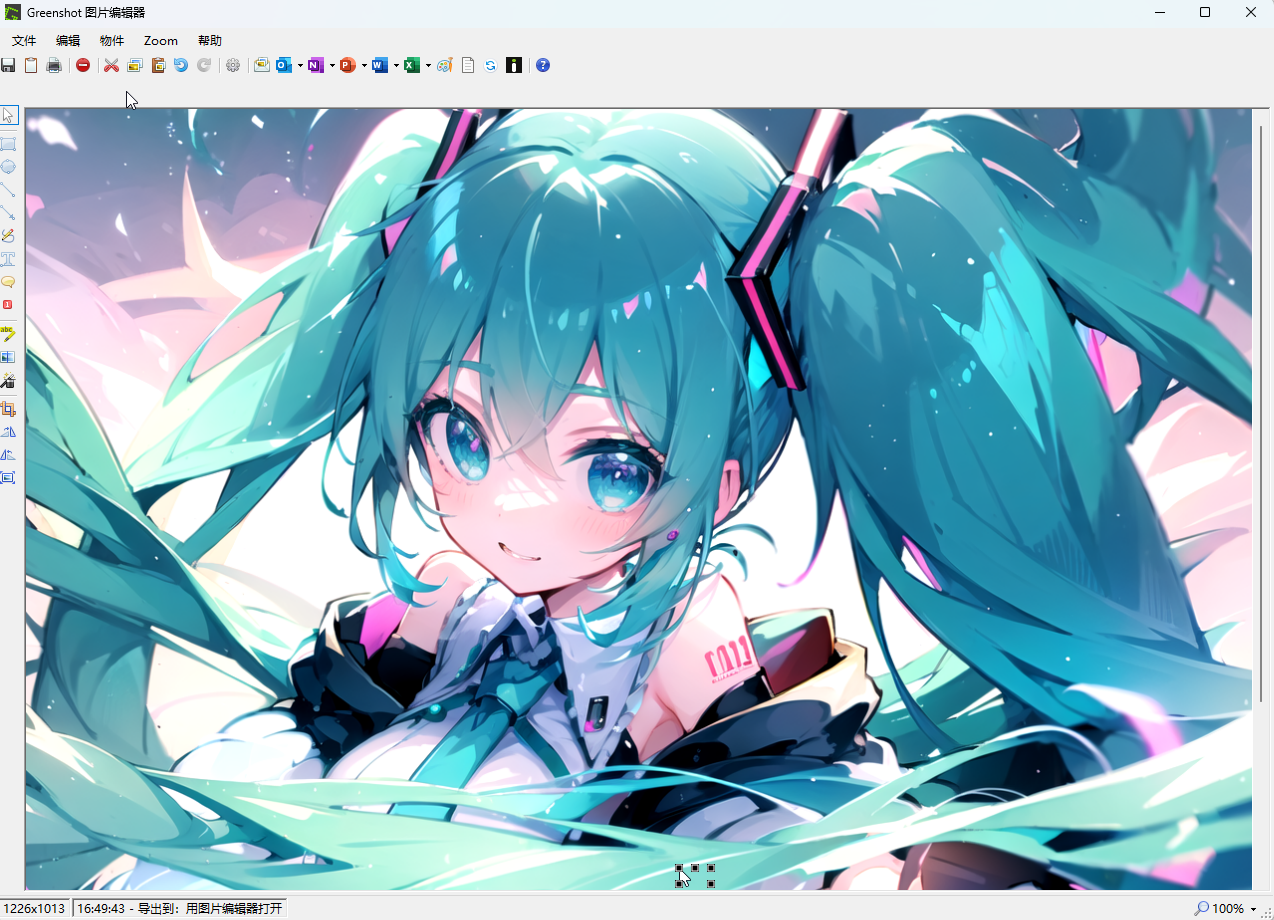Screen dimensions: 1274x920
Task: Open the image in MS Paint
Action: point(445,65)
